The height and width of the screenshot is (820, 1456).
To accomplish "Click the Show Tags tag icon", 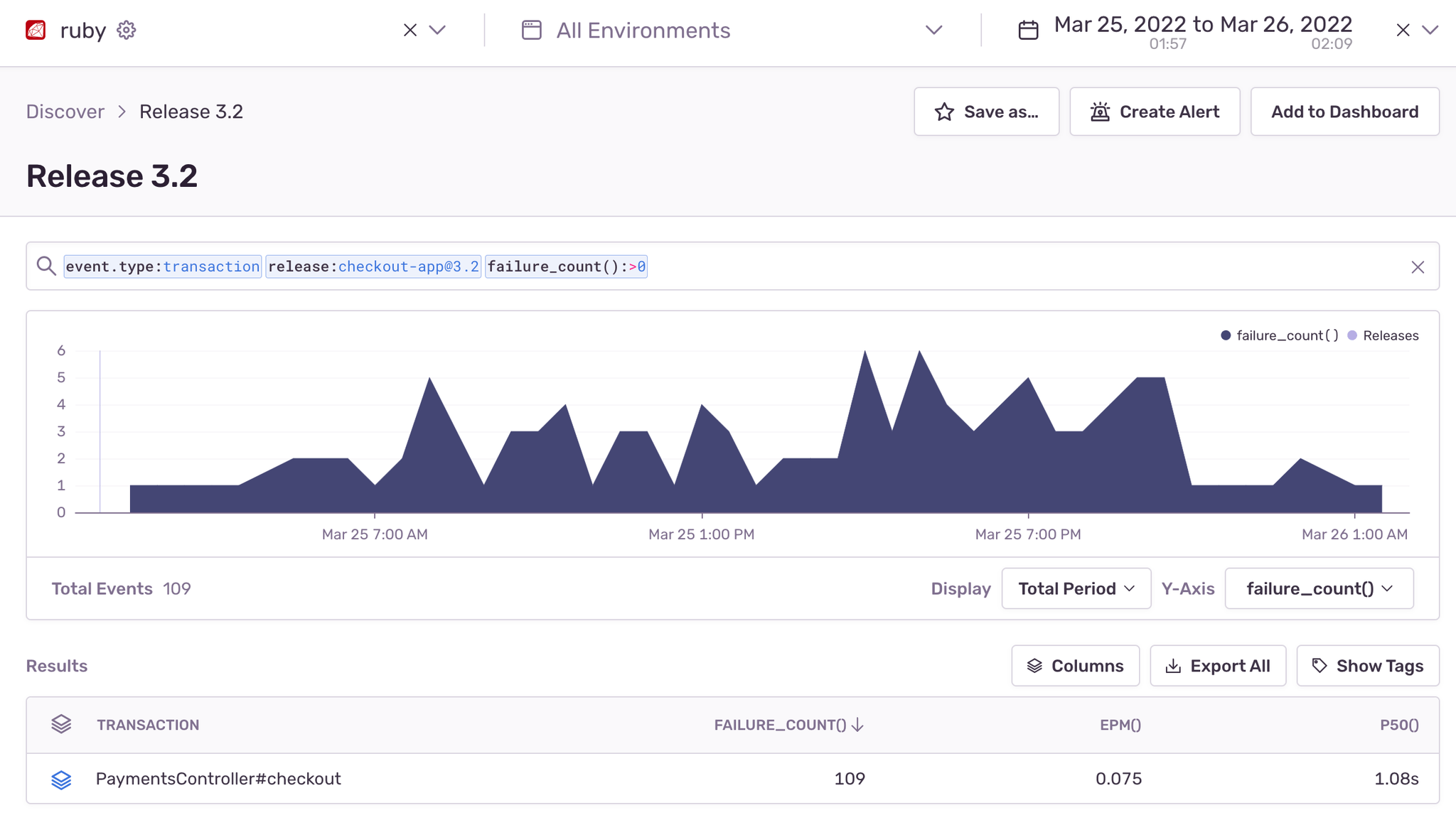I will (1319, 665).
